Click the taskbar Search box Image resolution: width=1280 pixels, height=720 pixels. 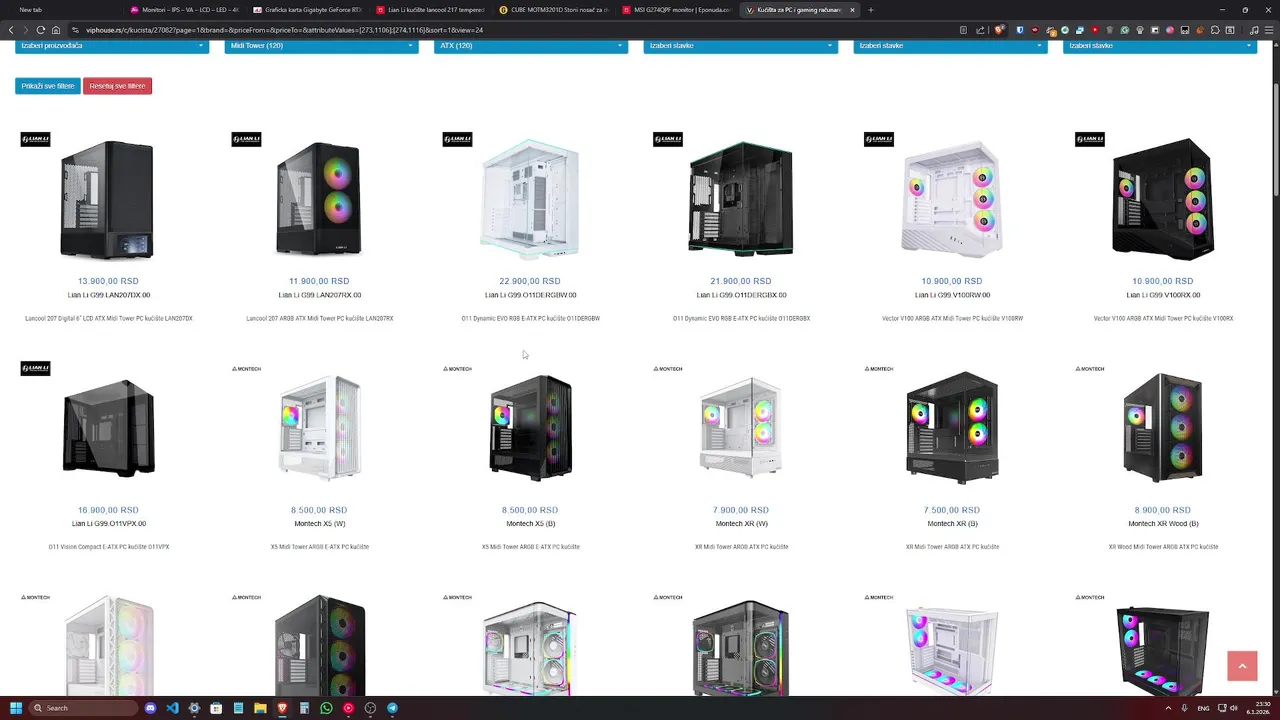(x=84, y=708)
